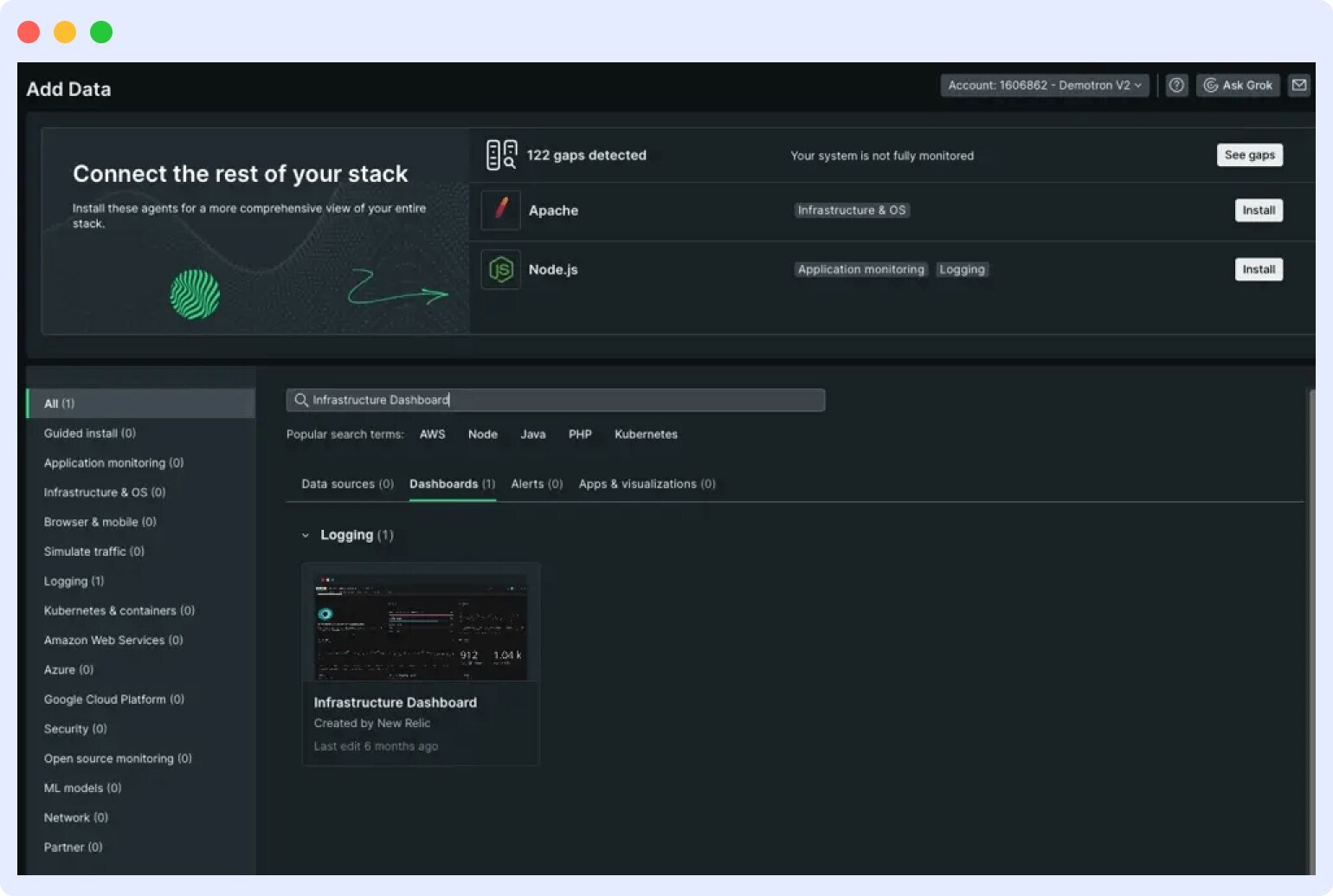
Task: Install the Node.js agent
Action: [x=1259, y=269]
